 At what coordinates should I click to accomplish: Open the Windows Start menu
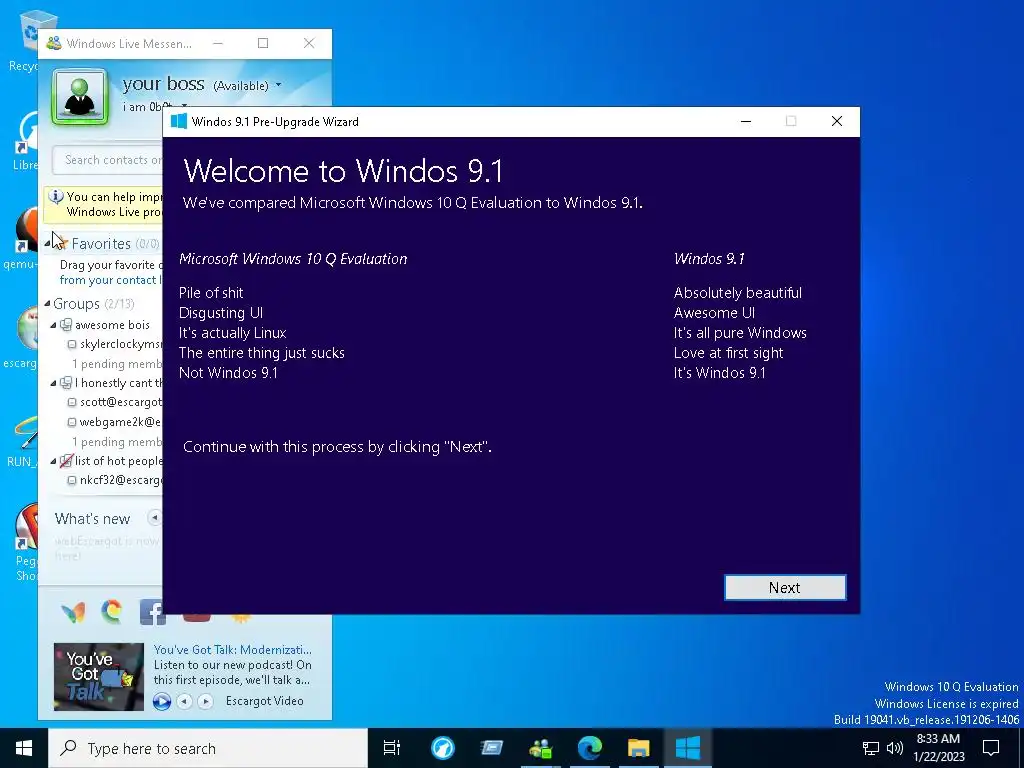[x=24, y=748]
